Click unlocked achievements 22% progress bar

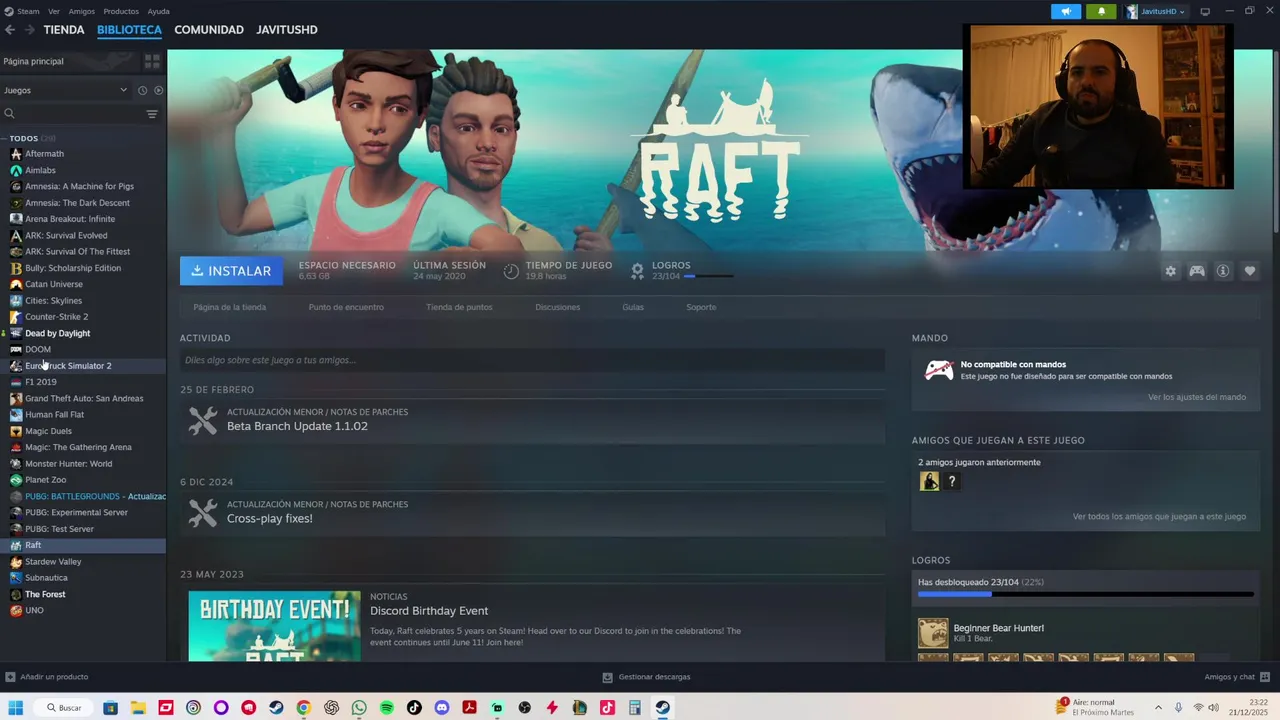(x=1085, y=594)
